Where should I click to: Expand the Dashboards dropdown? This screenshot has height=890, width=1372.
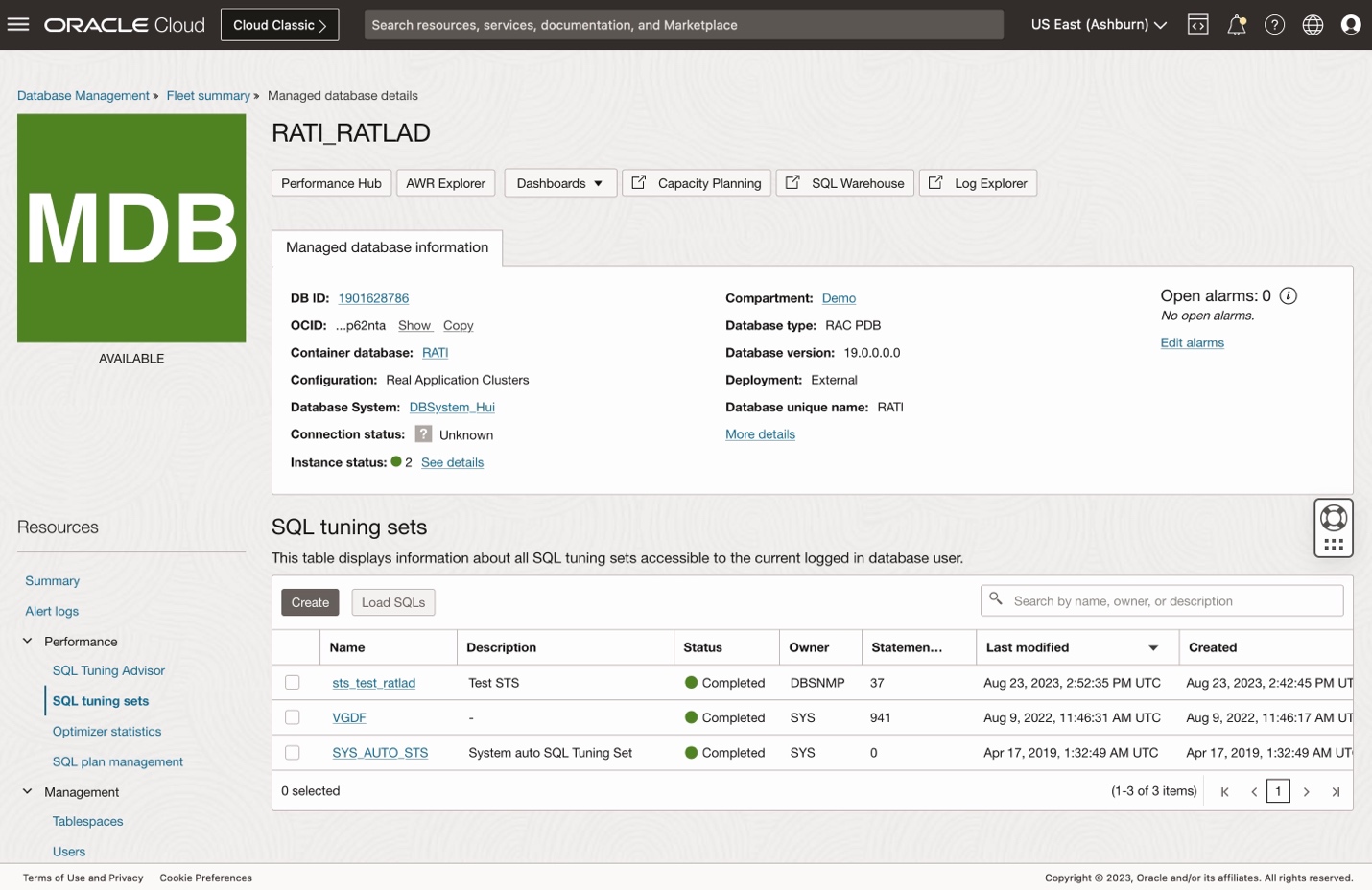point(559,183)
